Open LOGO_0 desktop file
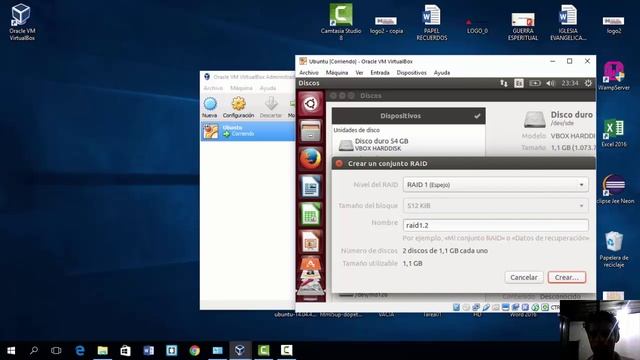Image resolution: width=640 pixels, height=360 pixels. [x=477, y=26]
